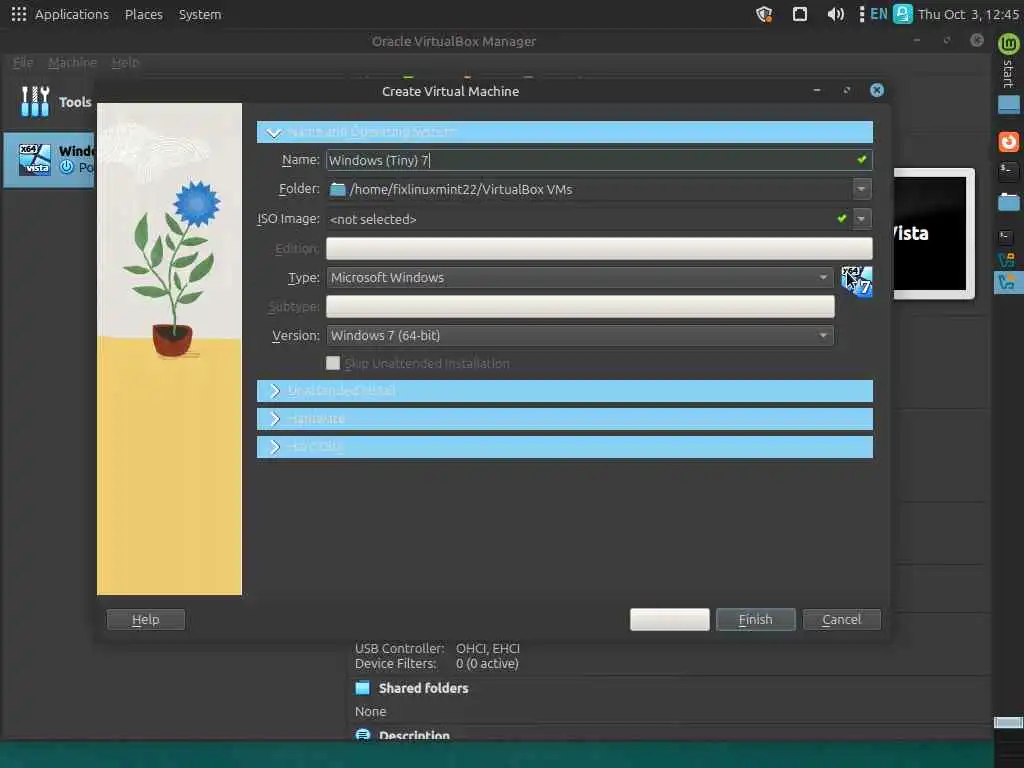
Task: Toggle Skip Unattended Installation checkbox
Action: [333, 363]
